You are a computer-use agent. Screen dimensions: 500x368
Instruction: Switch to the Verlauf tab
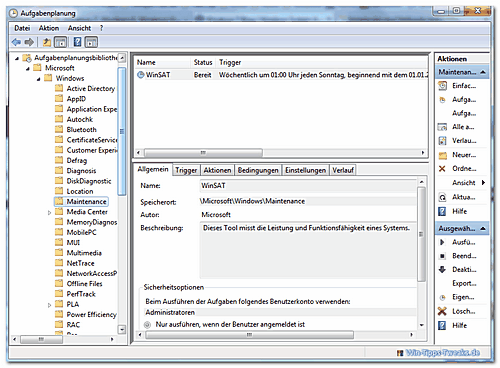(343, 170)
